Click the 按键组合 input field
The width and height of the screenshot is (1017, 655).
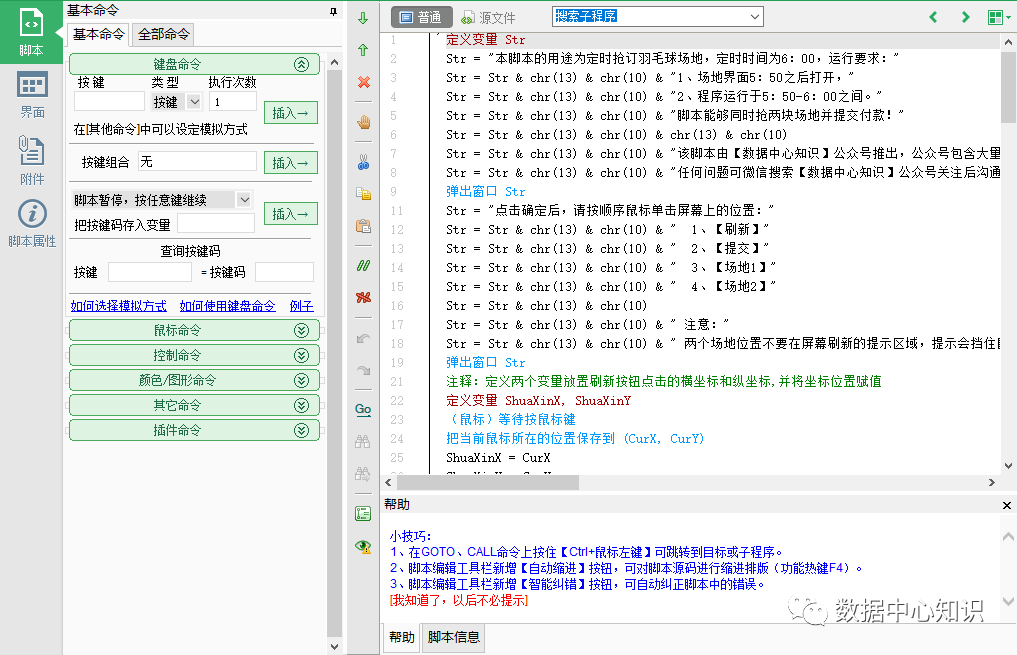point(198,161)
